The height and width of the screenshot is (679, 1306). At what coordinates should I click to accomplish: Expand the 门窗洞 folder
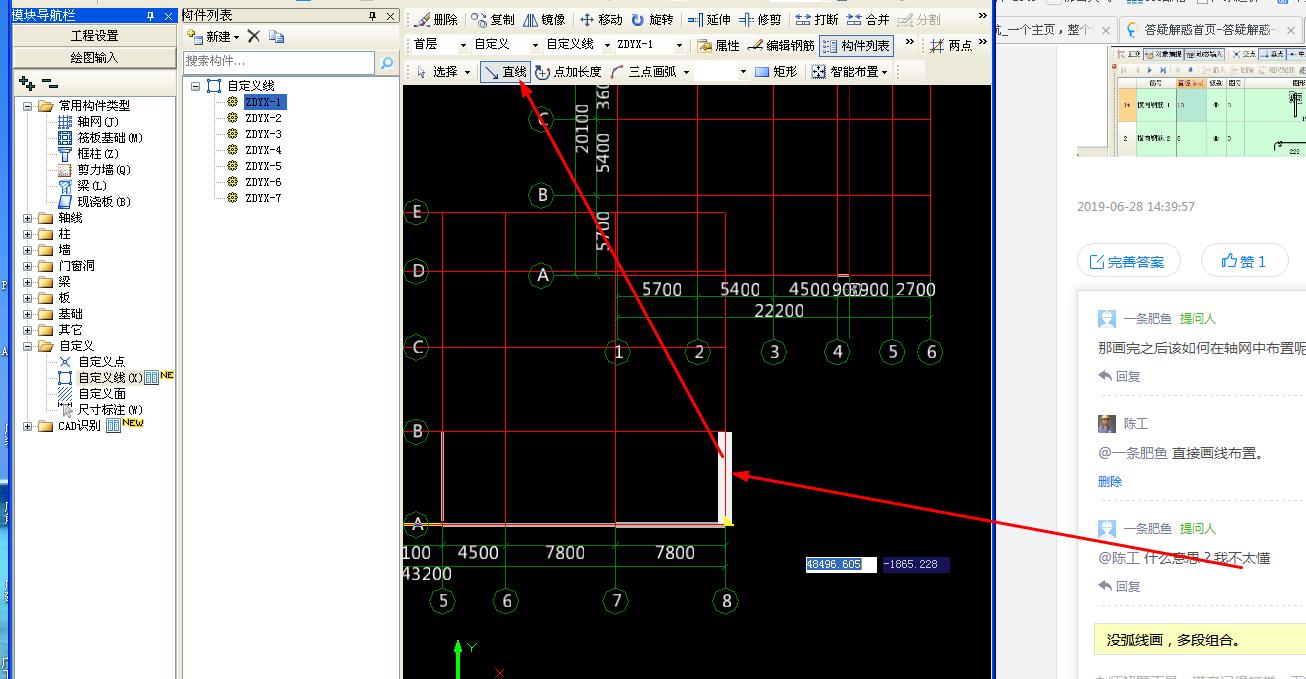tap(29, 266)
